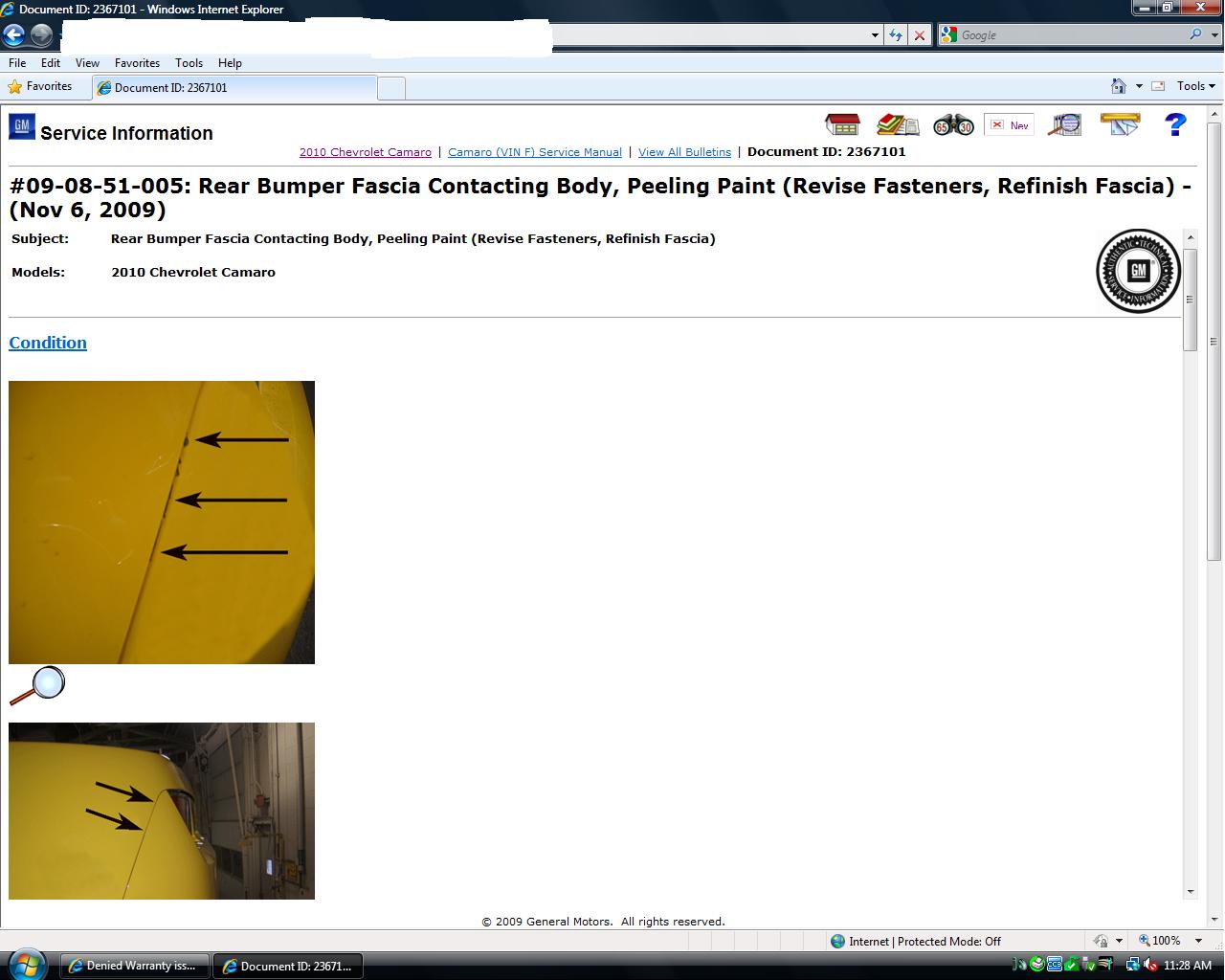Open help with the blue question mark
The height and width of the screenshot is (980, 1225).
click(1175, 124)
